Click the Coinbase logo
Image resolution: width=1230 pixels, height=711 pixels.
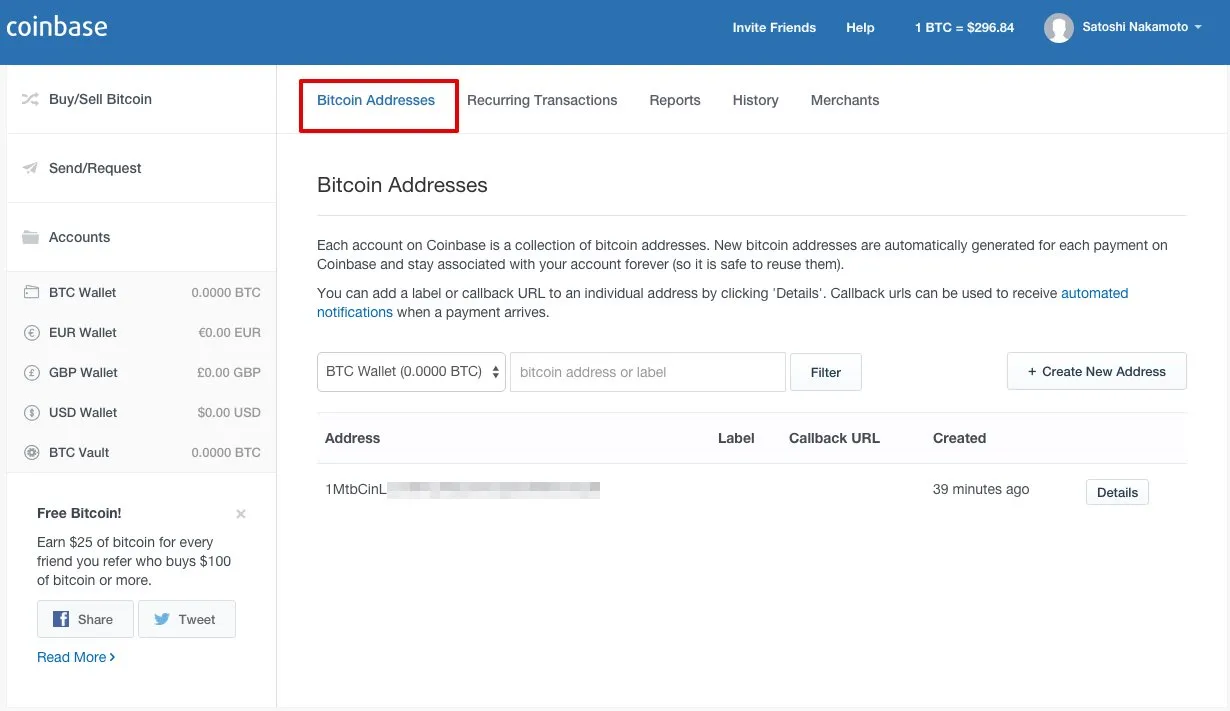click(57, 27)
